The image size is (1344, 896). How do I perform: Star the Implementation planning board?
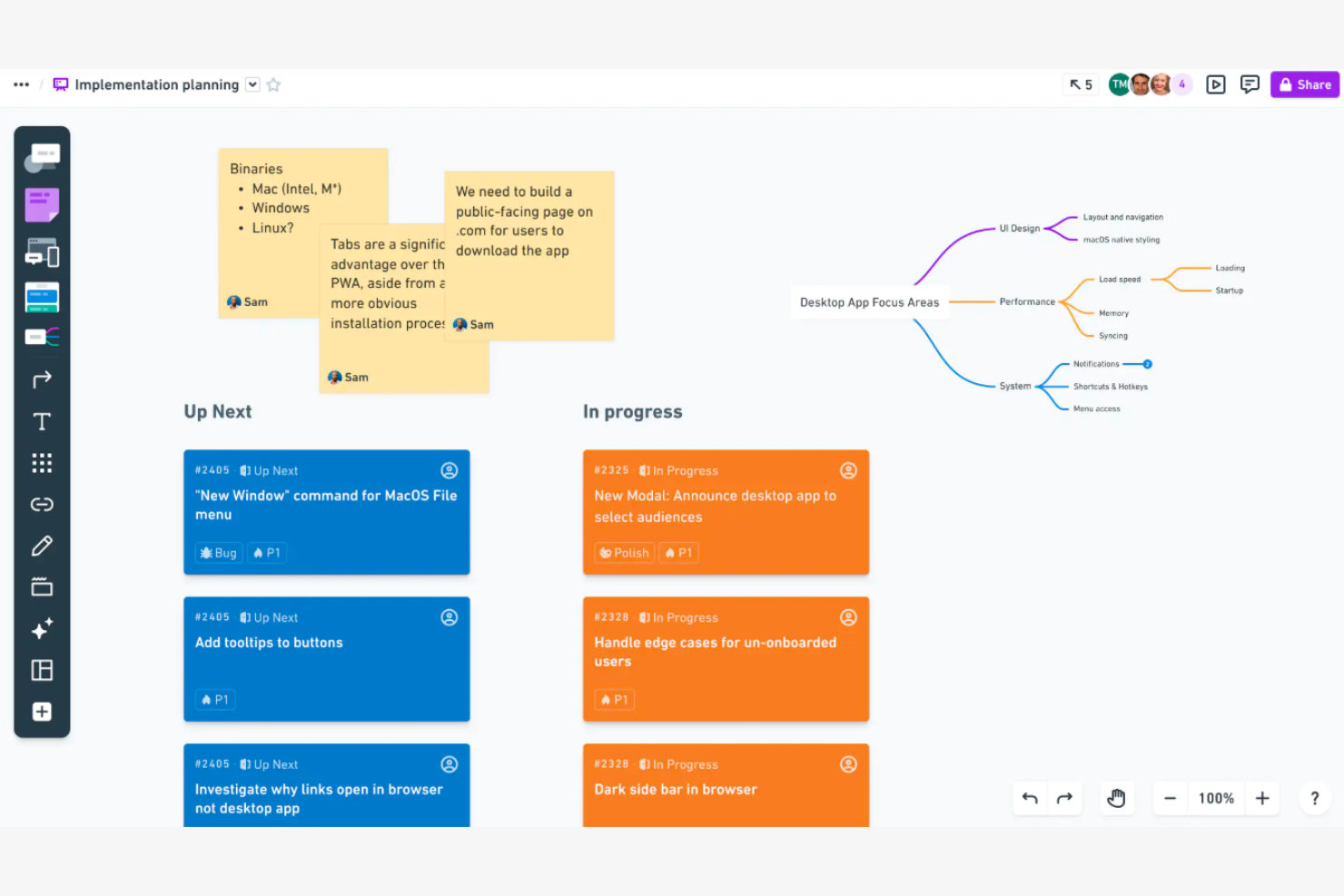[x=273, y=84]
